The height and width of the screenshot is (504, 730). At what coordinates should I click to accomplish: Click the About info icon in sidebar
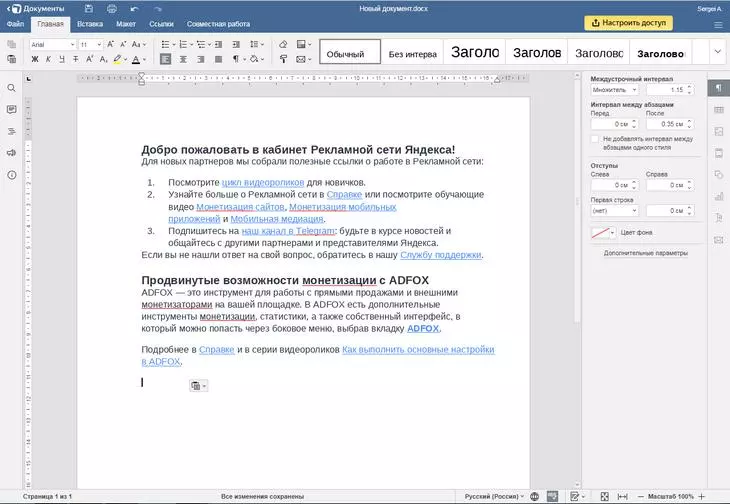point(12,175)
